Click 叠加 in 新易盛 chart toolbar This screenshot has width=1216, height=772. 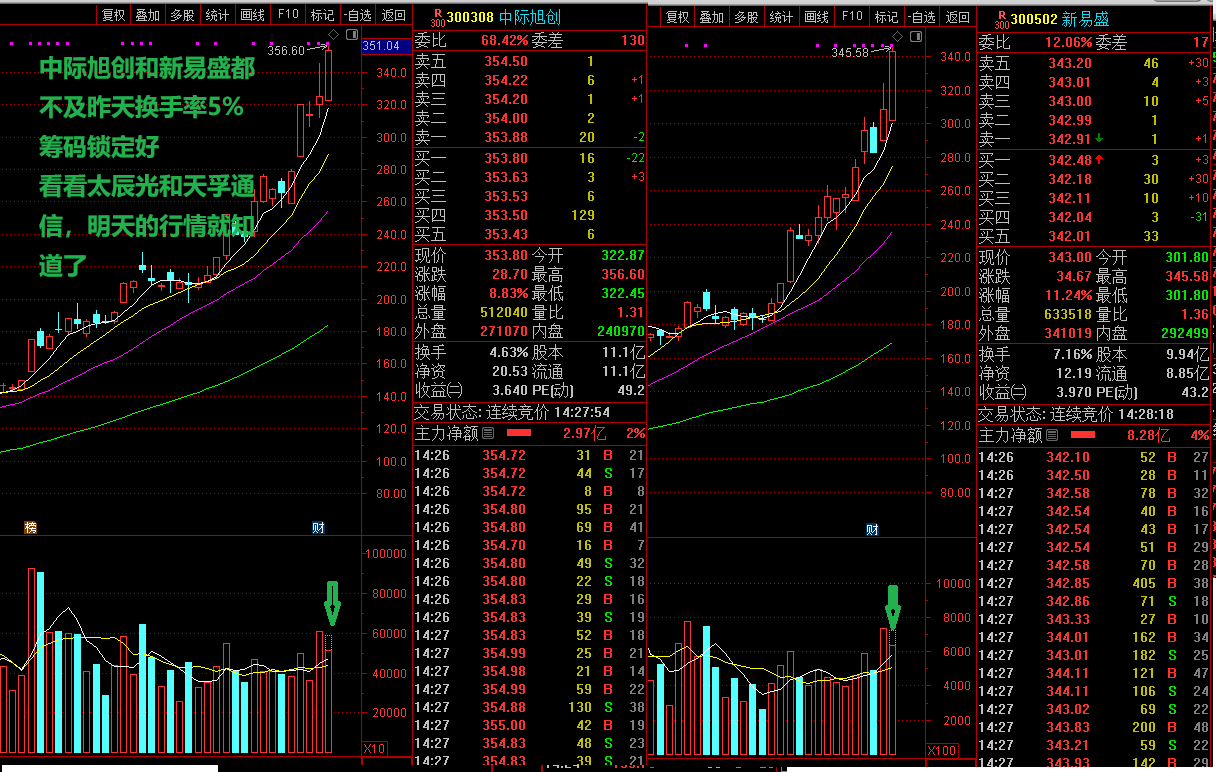712,17
